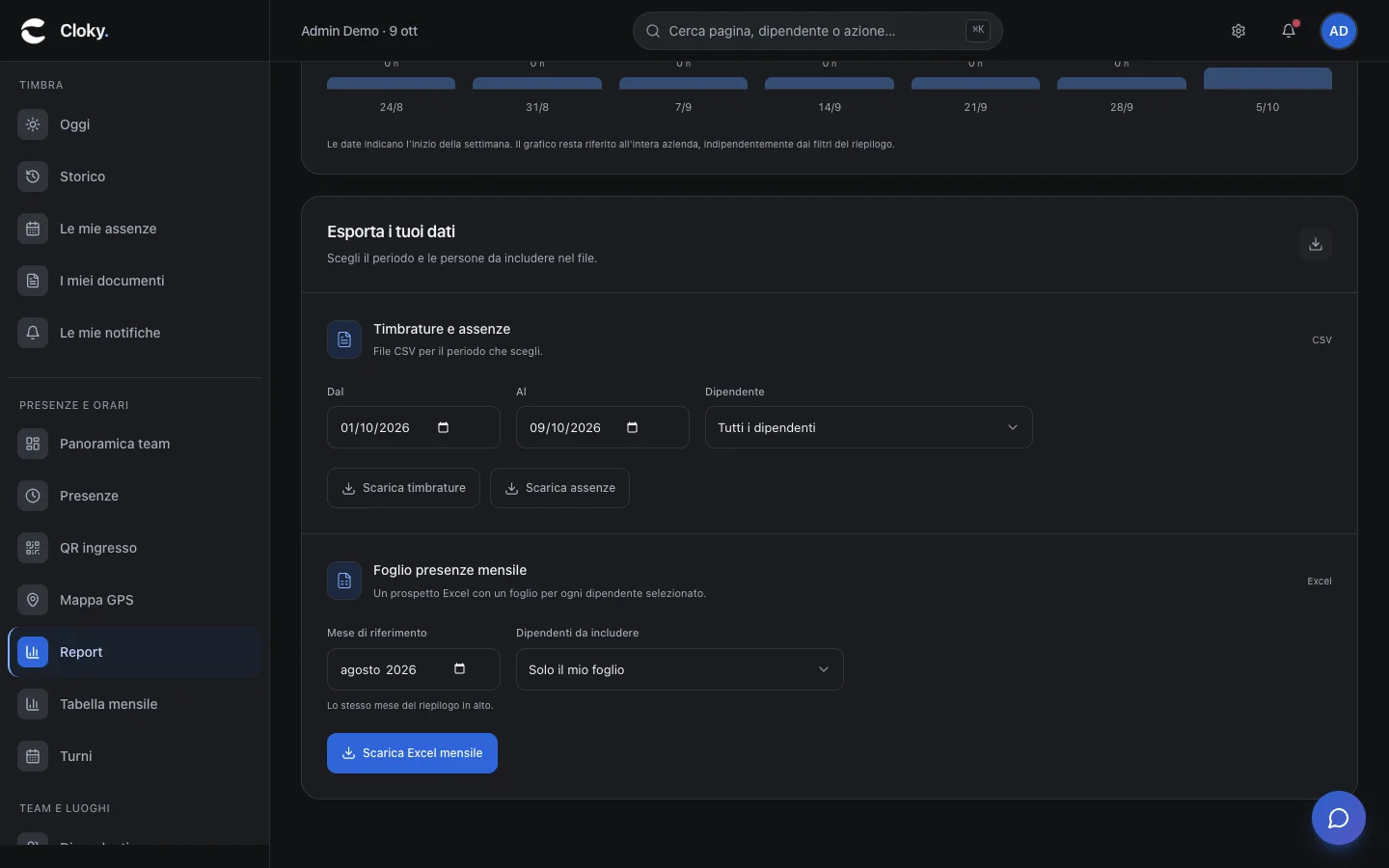
Task: Open Le mie assenze page
Action: [134, 229]
